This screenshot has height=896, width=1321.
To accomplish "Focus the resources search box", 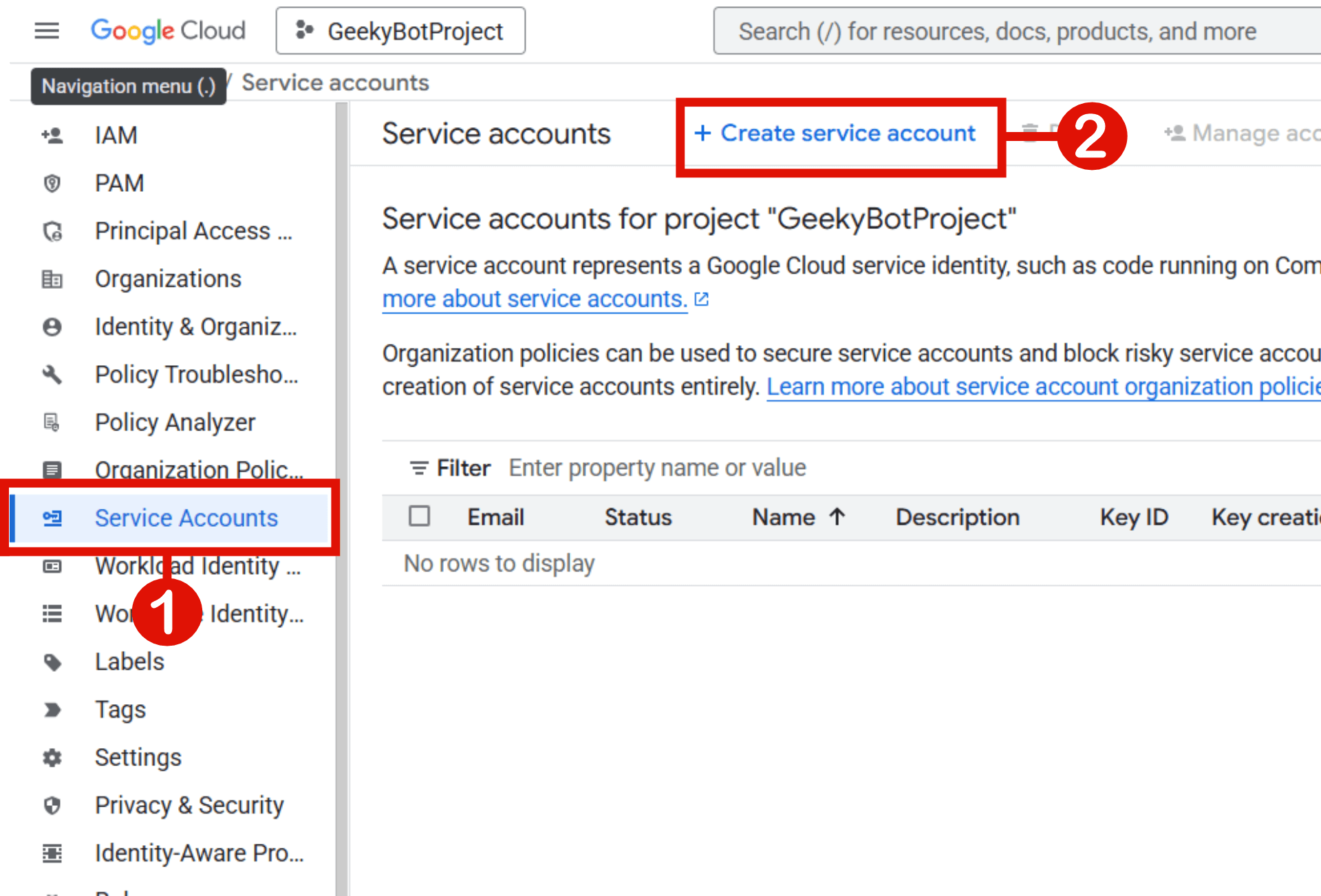I will [1017, 31].
